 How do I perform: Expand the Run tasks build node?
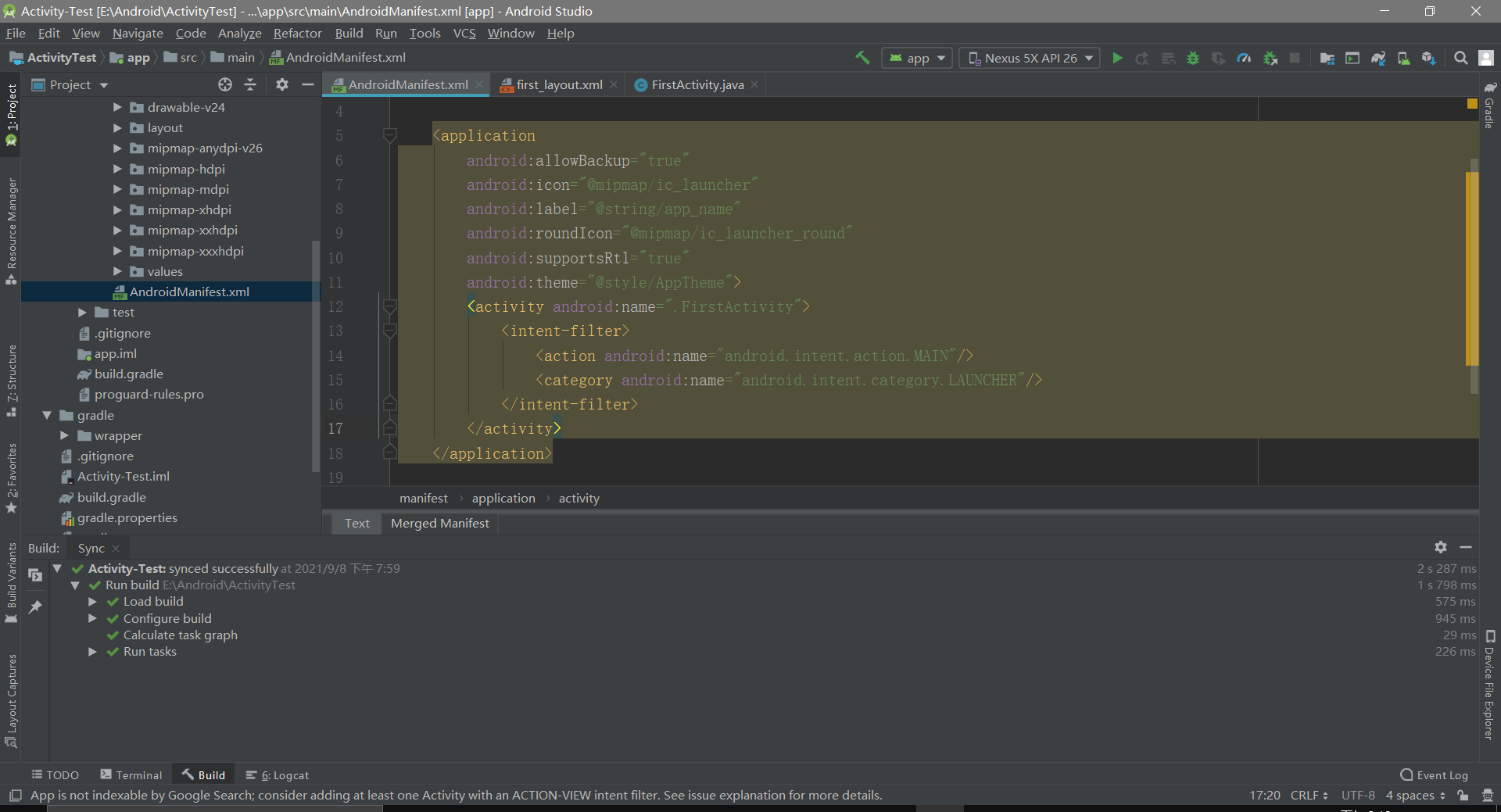(x=92, y=651)
